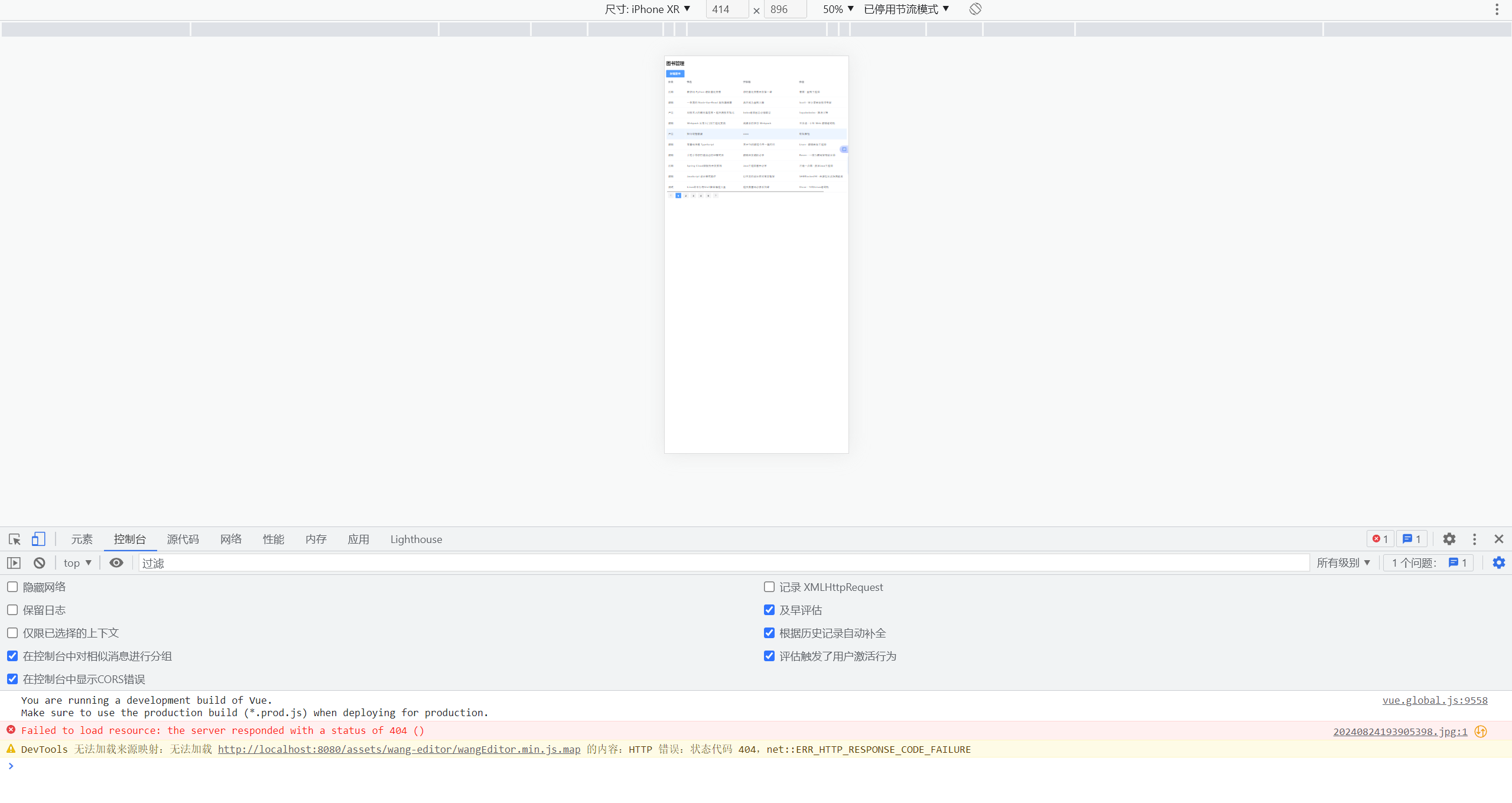Toggle the device toolbar icon

coord(38,539)
